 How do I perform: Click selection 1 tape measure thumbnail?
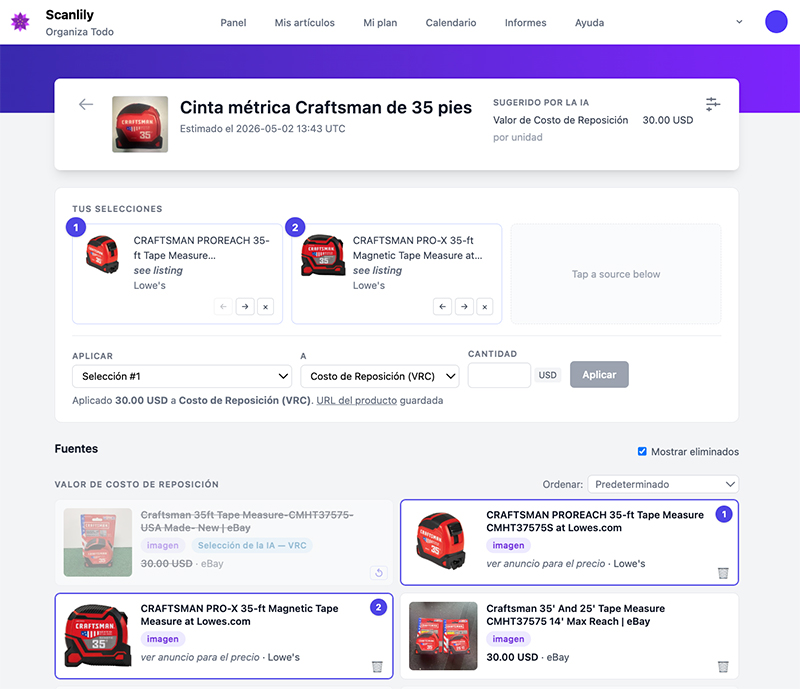click(x=103, y=254)
